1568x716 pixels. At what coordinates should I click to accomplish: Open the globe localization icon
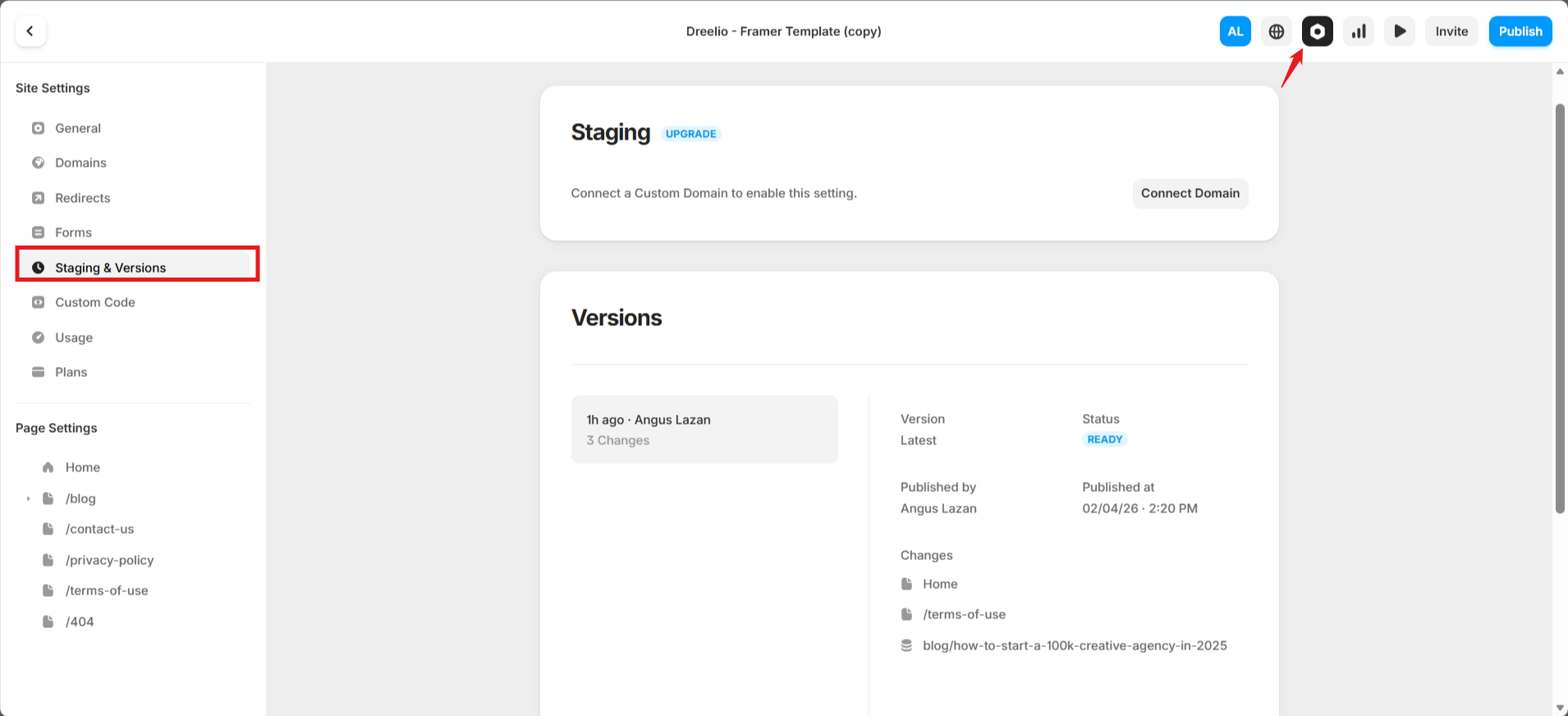1276,31
